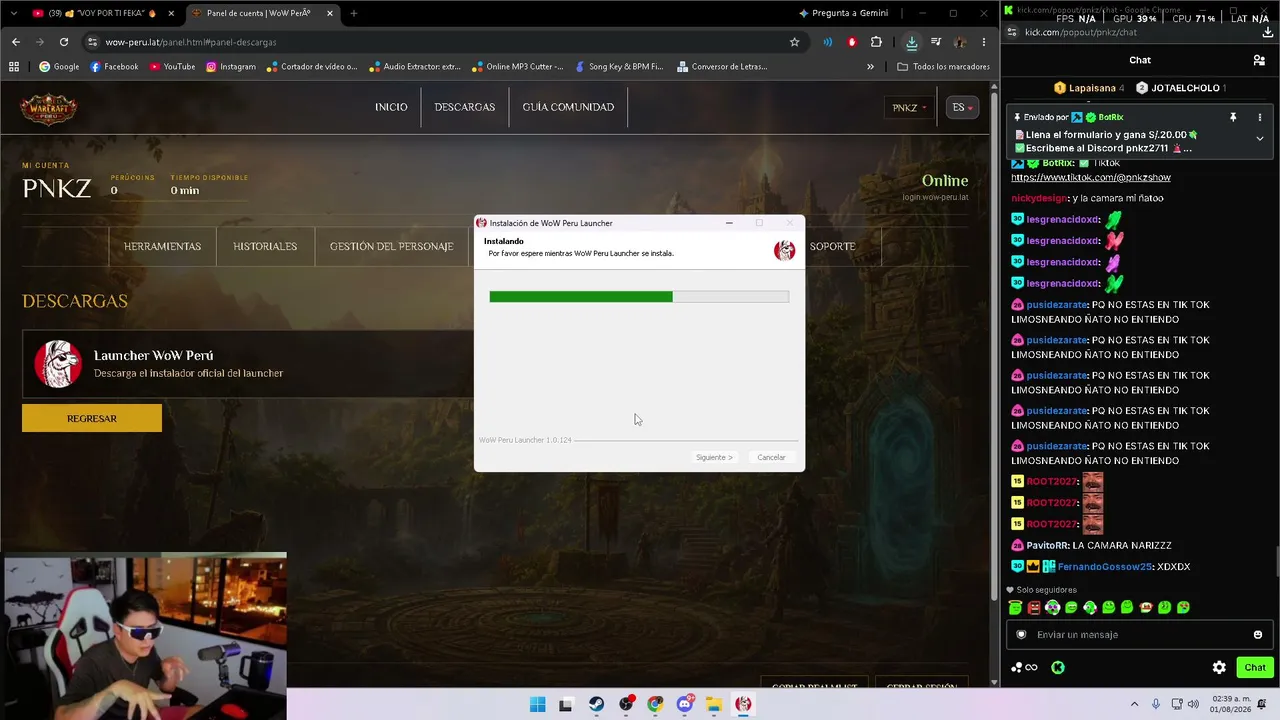Open Chrome downloads in the main browser toolbar

pos(912,42)
